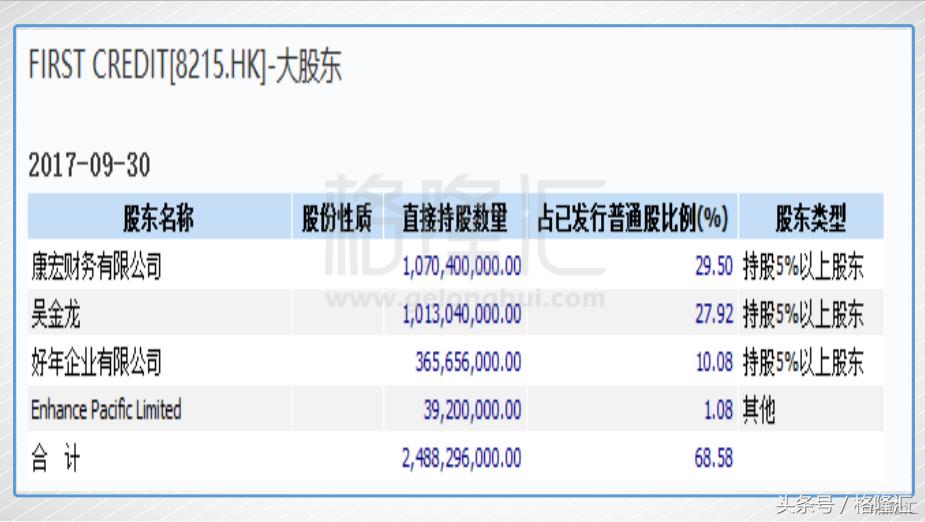This screenshot has width=925, height=522.
Task: Click 持股5%以上股东 in the 吴金龙 row
Action: 803,314
